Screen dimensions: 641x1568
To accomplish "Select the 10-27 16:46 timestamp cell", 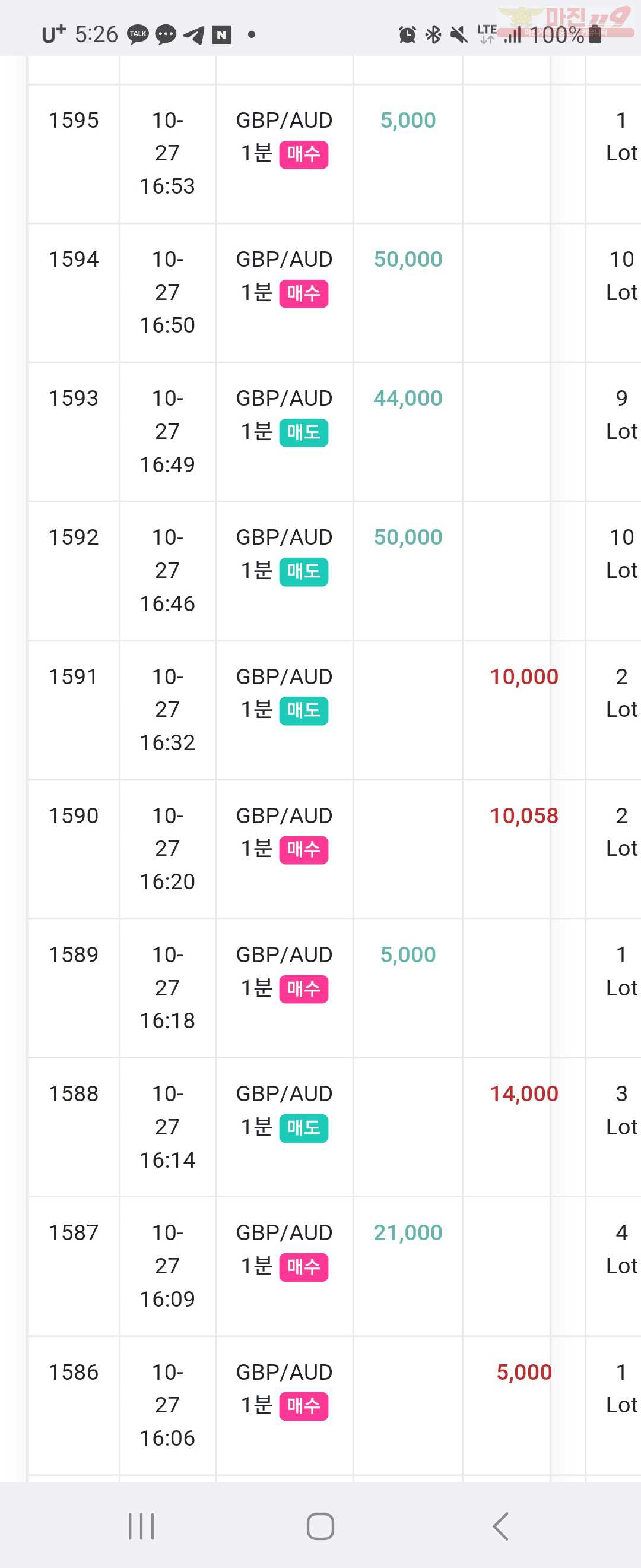I will pyautogui.click(x=167, y=570).
